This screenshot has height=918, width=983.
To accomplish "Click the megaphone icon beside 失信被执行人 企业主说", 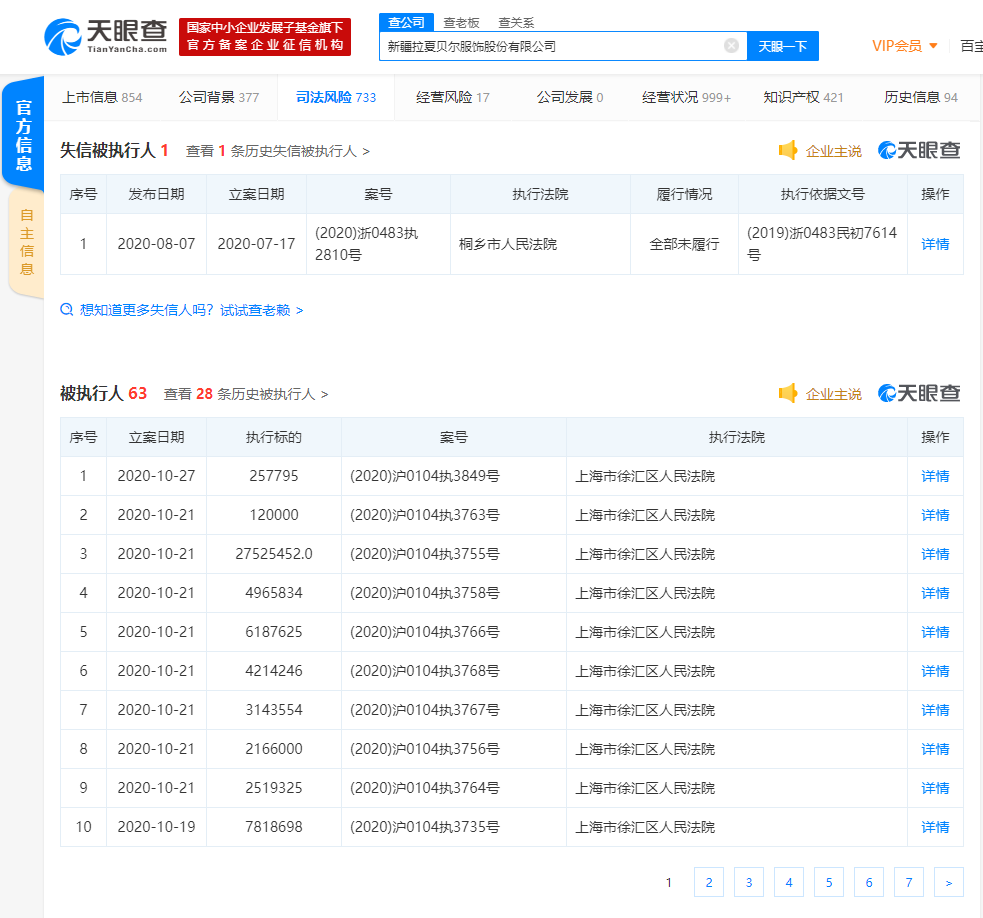I will pyautogui.click(x=787, y=150).
